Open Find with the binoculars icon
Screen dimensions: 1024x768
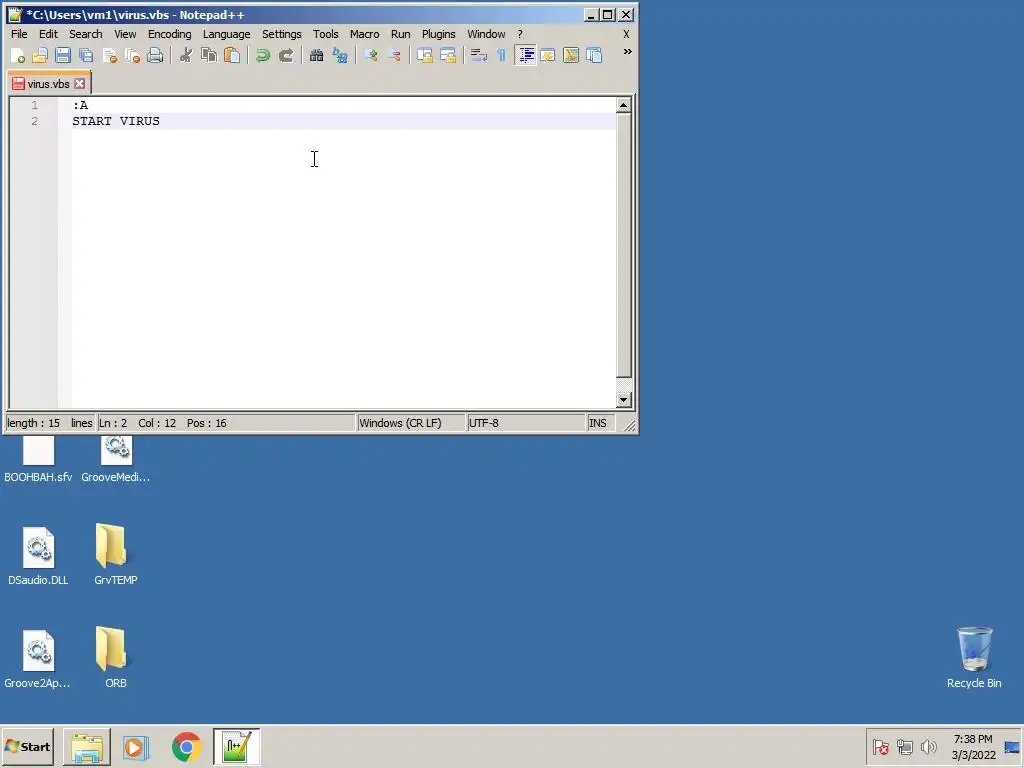pyautogui.click(x=316, y=56)
